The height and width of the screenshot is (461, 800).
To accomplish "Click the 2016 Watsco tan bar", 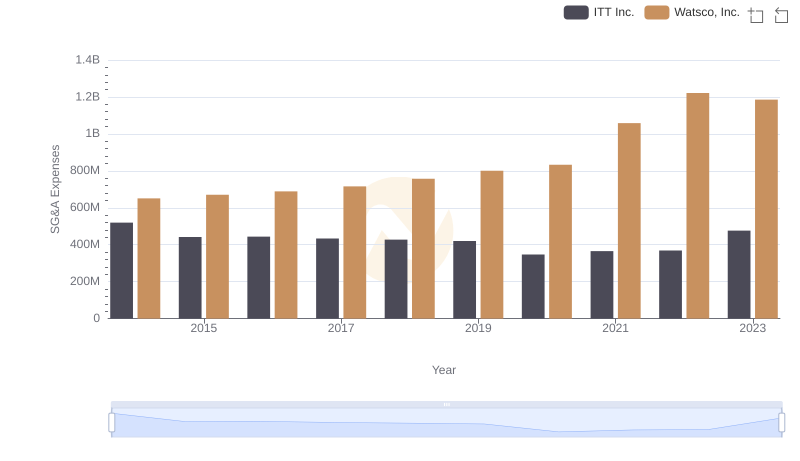I will (286, 255).
